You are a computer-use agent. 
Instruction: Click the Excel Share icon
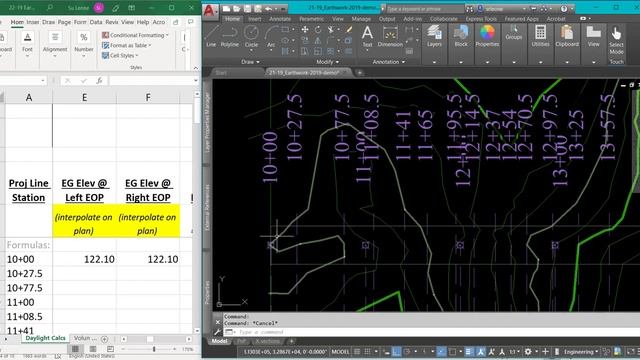point(176,22)
